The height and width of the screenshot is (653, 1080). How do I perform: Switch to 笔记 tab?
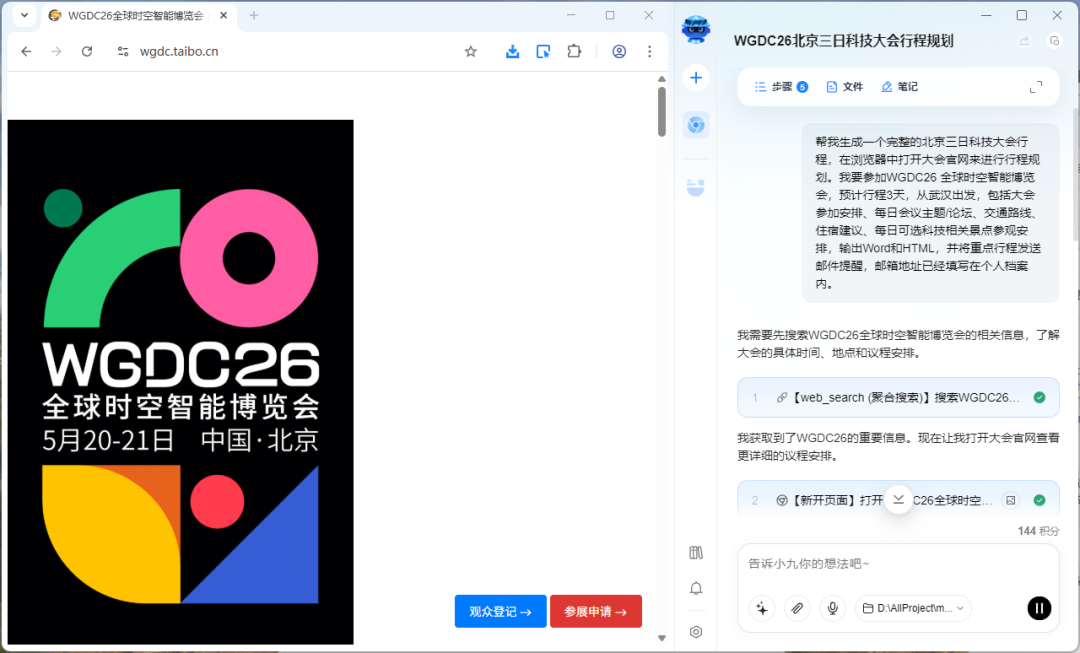coord(900,87)
